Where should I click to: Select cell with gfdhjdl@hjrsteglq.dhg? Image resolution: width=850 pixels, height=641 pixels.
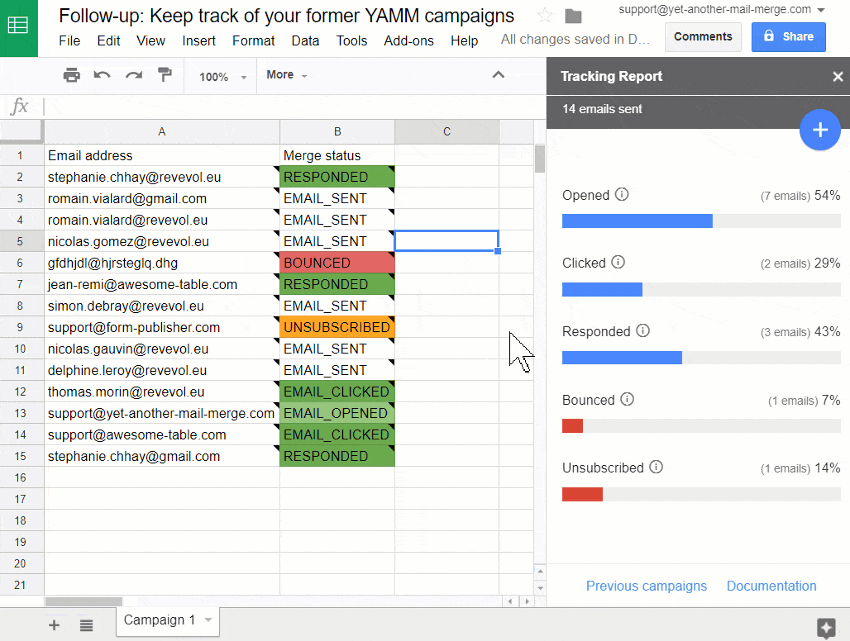162,263
